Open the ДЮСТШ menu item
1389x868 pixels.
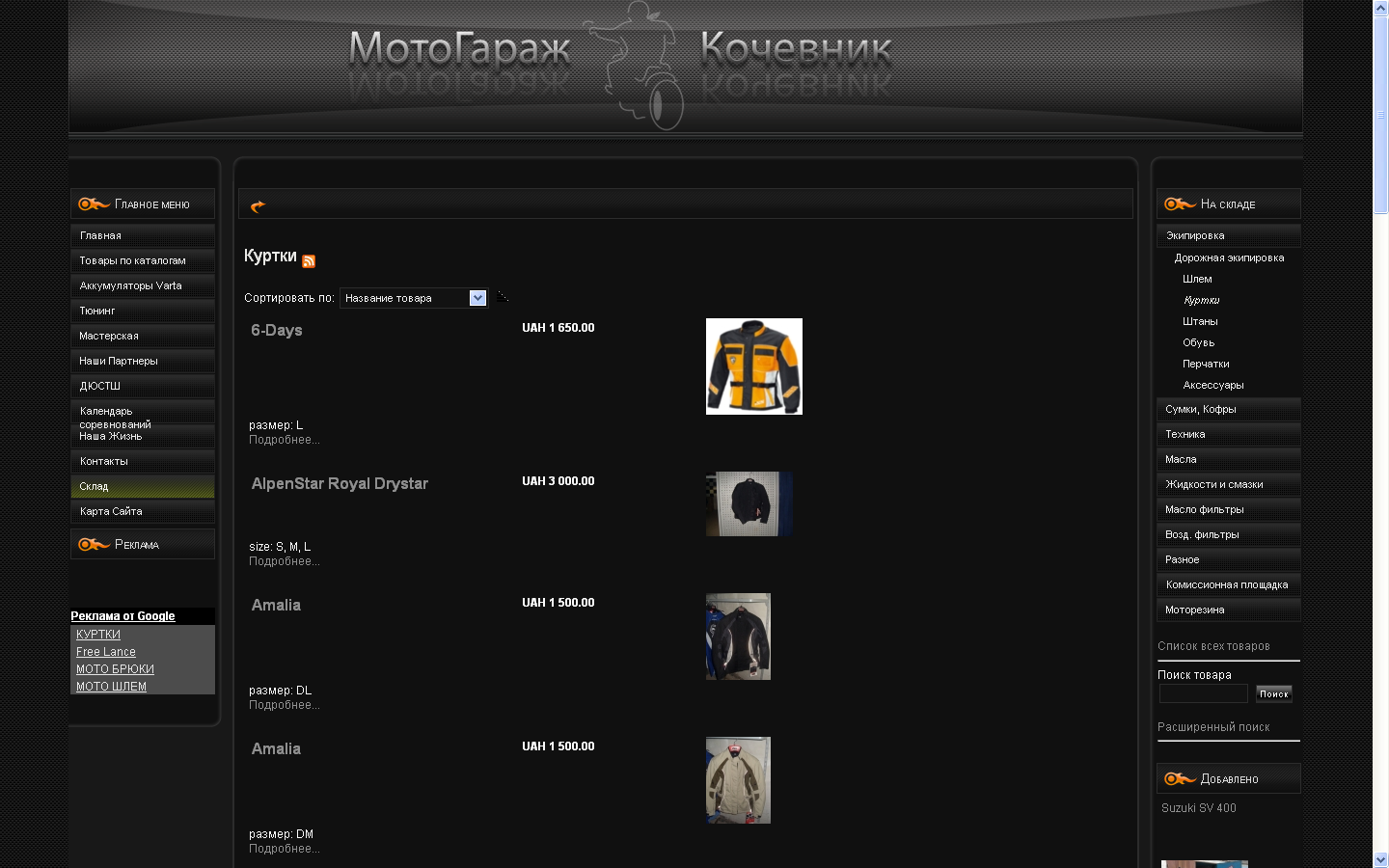point(143,386)
